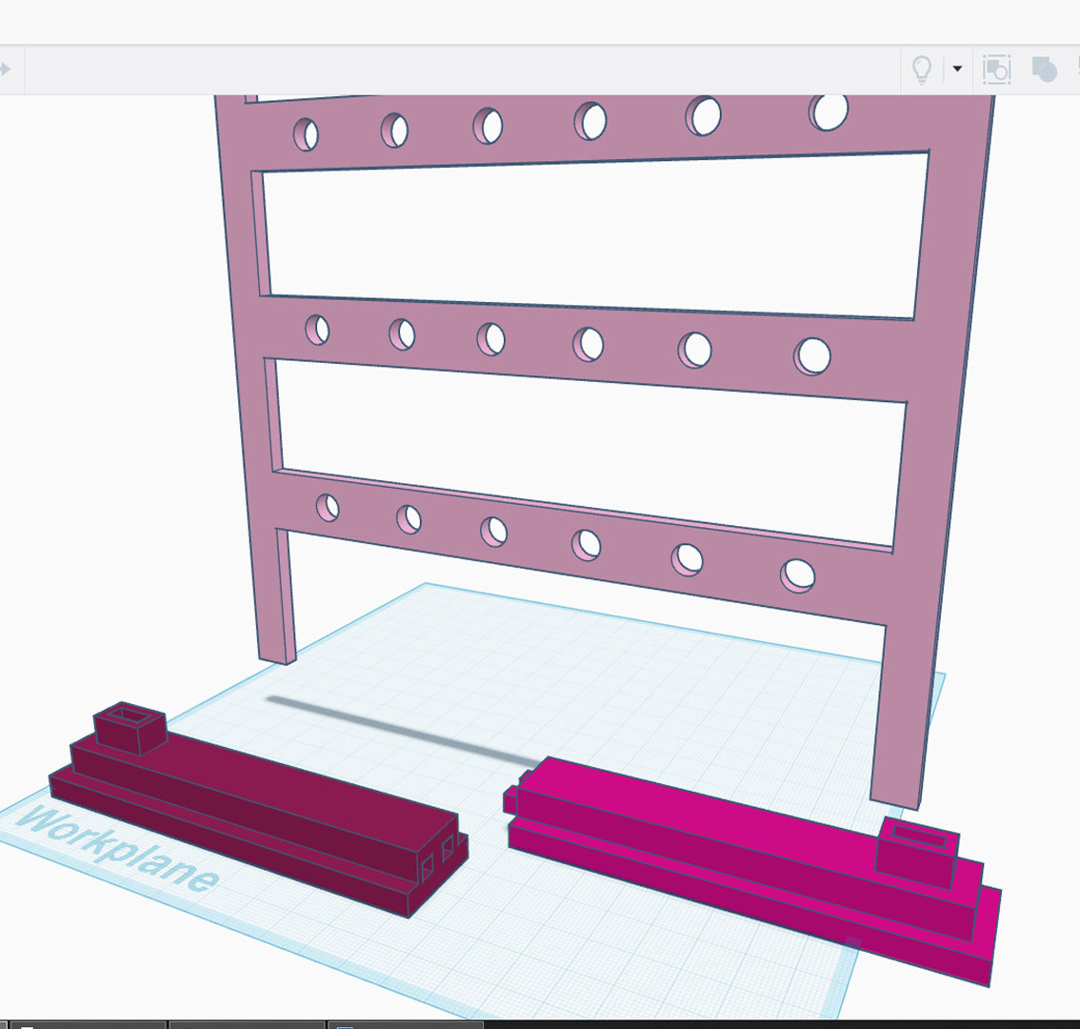
Task: Select the square socket on the magenta base
Action: click(917, 848)
